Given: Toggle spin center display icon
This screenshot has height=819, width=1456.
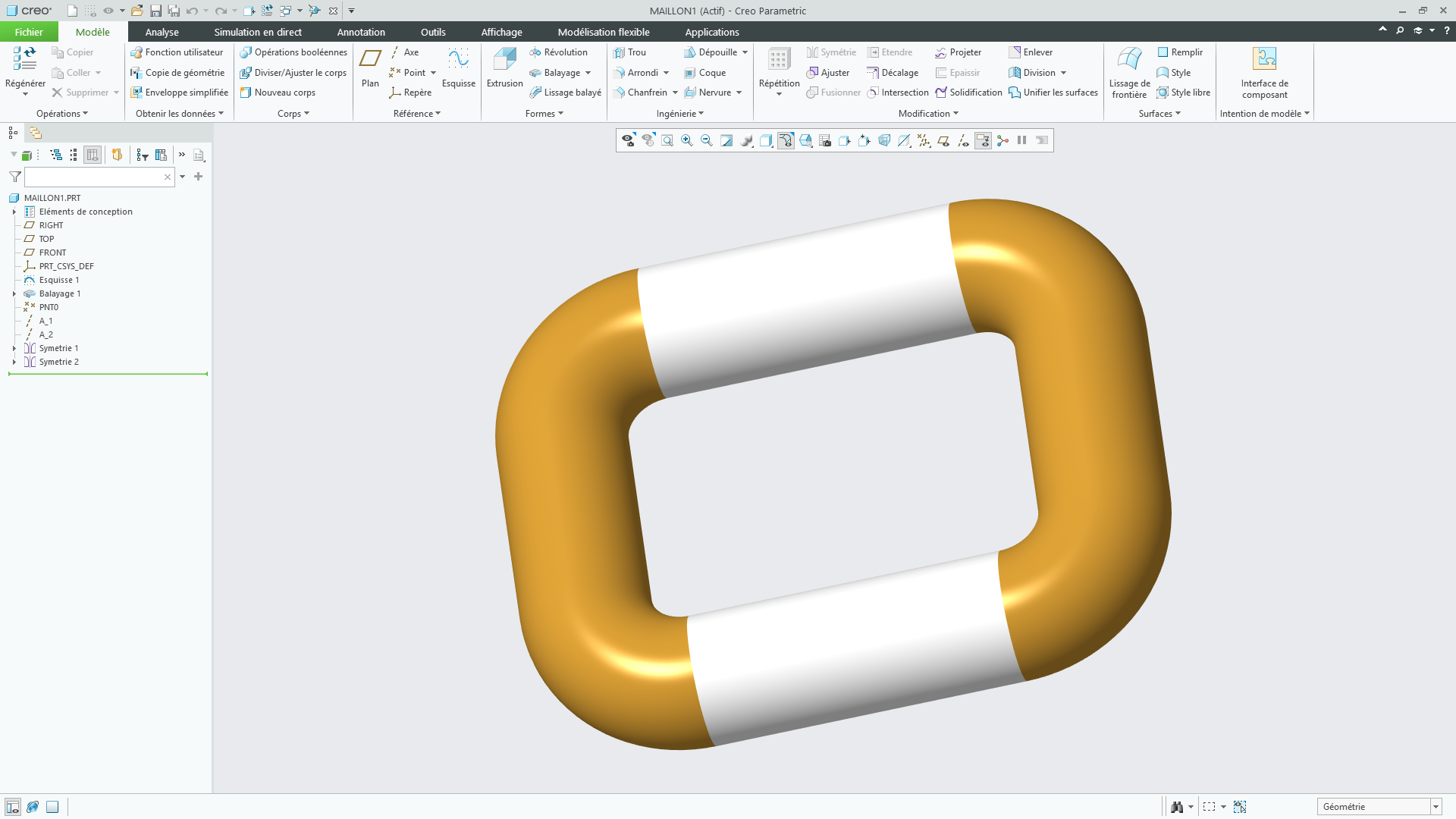Looking at the screenshot, I should click(1003, 140).
